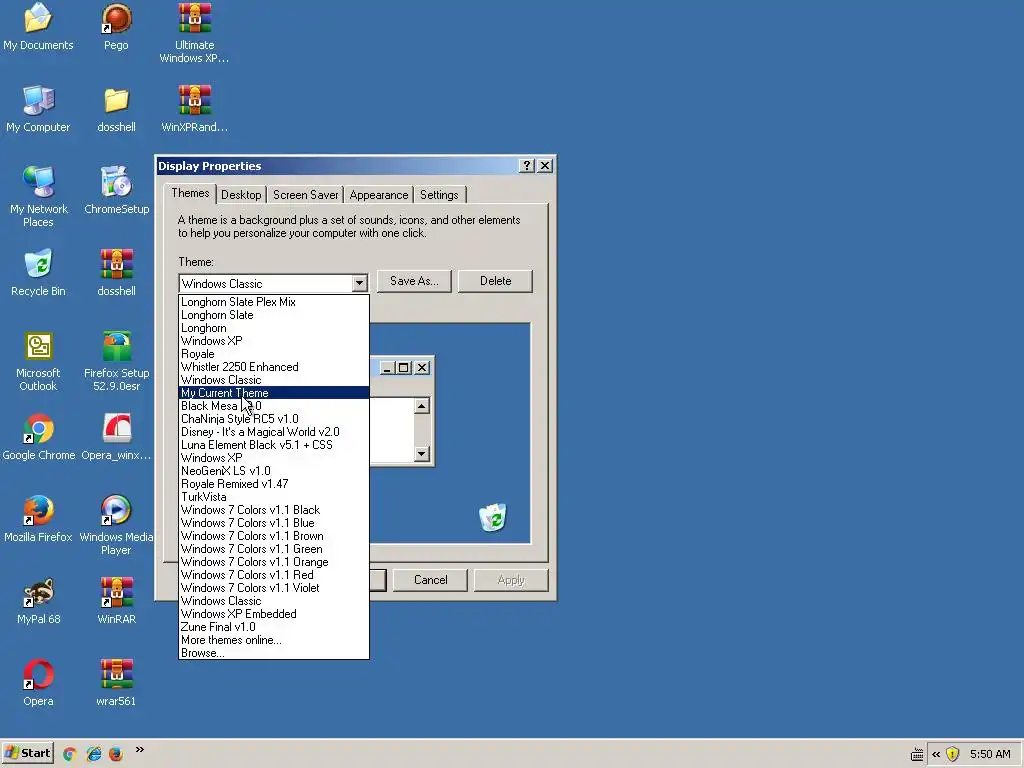1024x768 pixels.
Task: Click the Save As... button
Action: pos(414,281)
